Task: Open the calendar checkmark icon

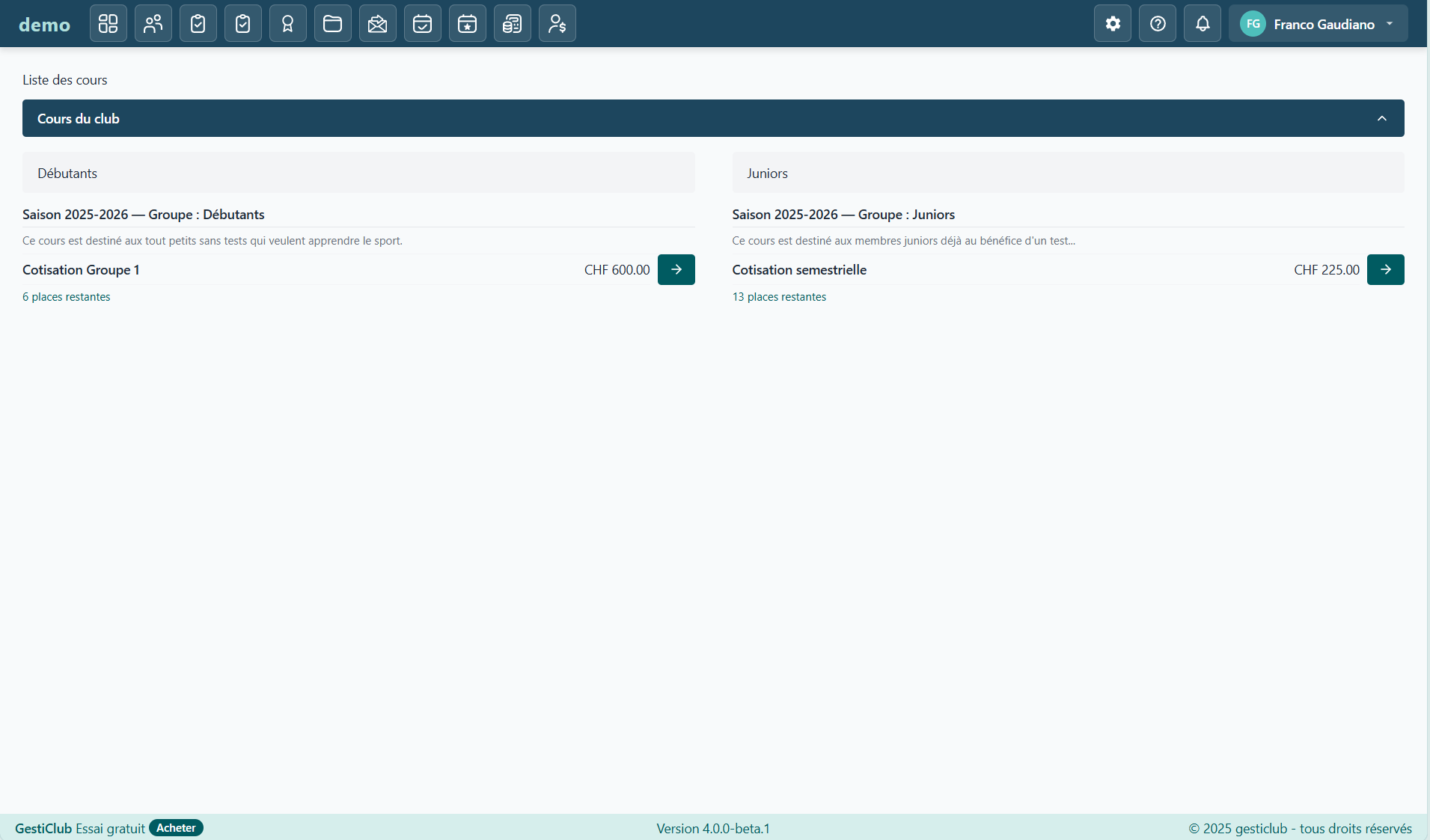Action: pyautogui.click(x=423, y=23)
